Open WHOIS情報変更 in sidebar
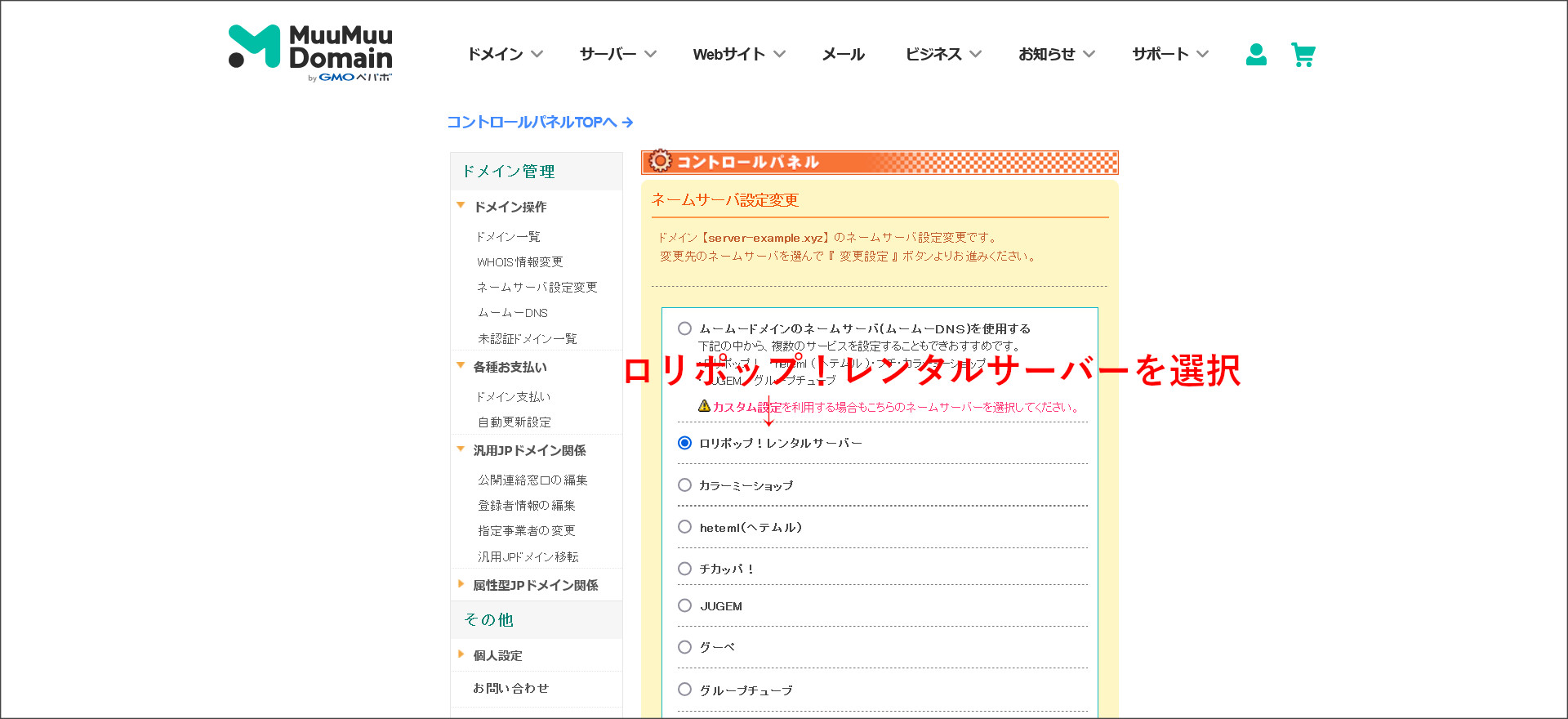1568x719 pixels. (x=520, y=262)
